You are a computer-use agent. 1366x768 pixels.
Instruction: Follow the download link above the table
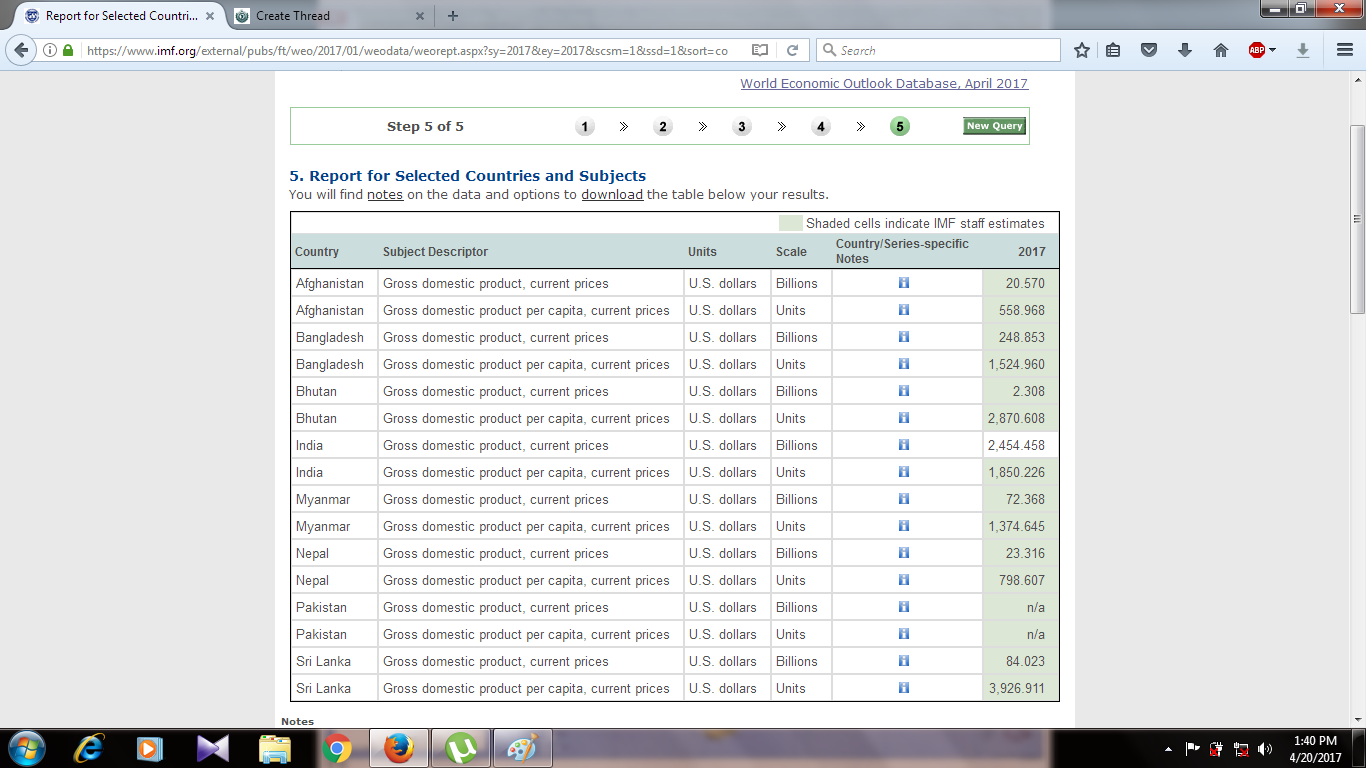coord(612,195)
